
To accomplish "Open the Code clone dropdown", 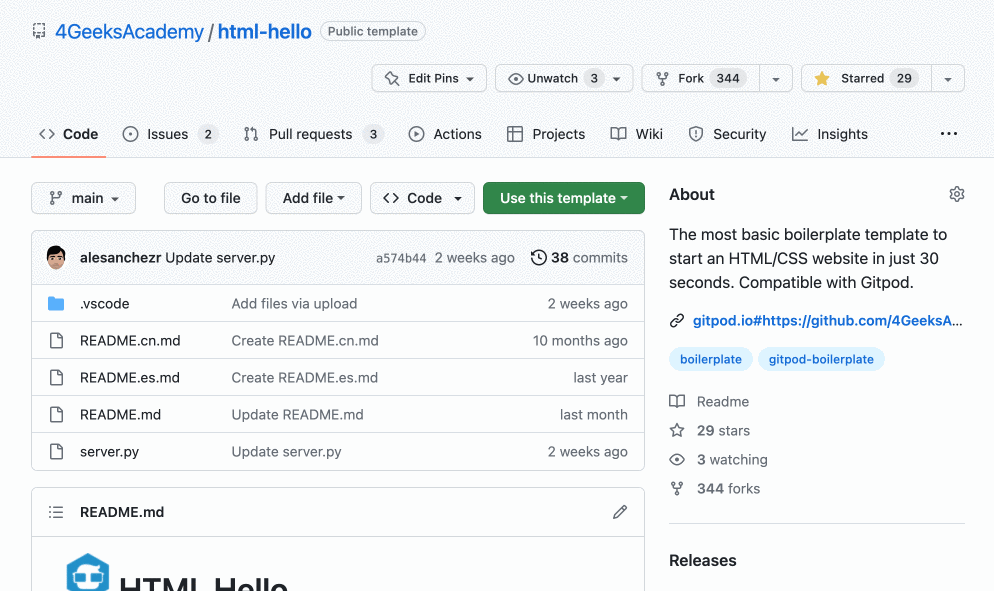I will [422, 198].
